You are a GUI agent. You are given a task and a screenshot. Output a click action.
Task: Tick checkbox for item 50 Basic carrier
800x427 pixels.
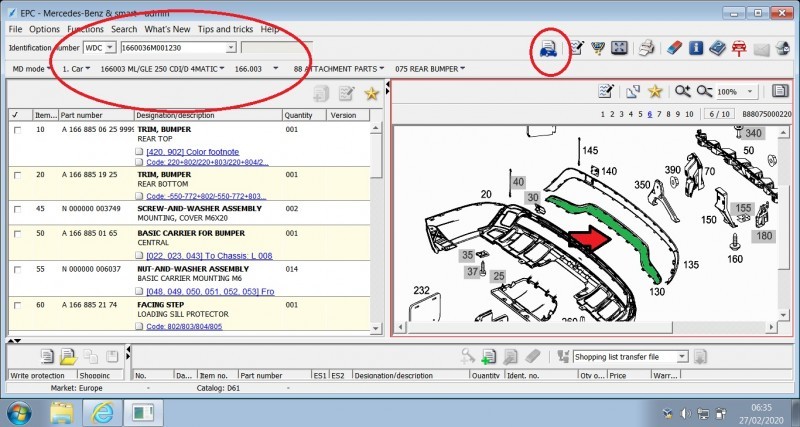(17, 234)
